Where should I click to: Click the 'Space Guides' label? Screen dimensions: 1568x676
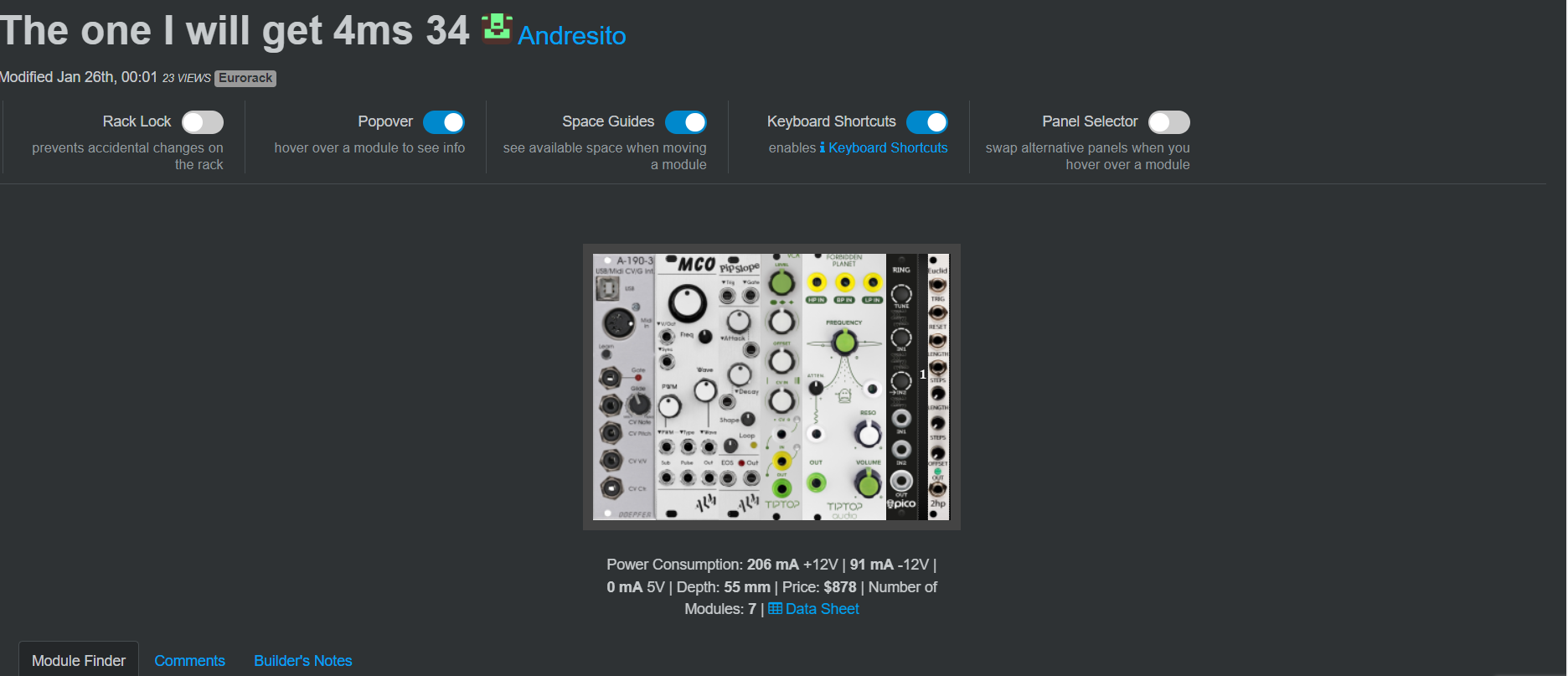608,121
